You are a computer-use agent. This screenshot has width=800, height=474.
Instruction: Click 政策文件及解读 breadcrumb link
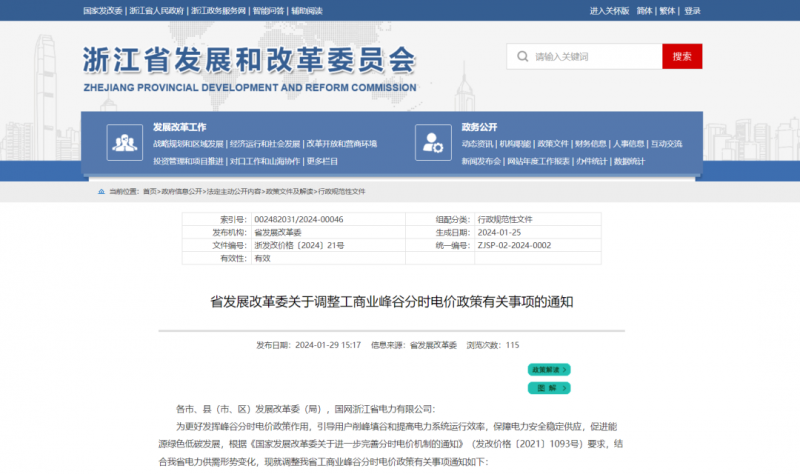click(290, 191)
